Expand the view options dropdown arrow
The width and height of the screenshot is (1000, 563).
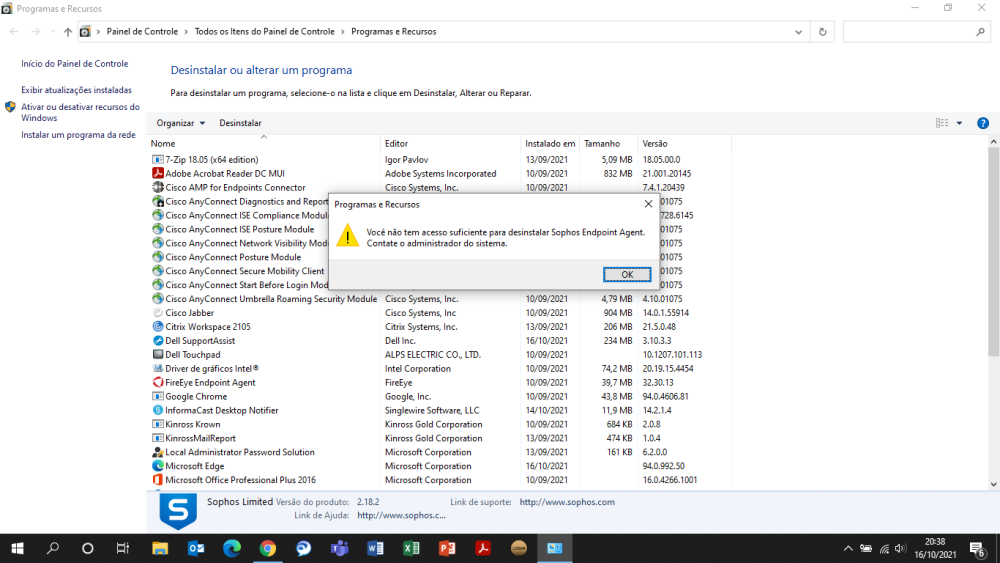coord(959,123)
